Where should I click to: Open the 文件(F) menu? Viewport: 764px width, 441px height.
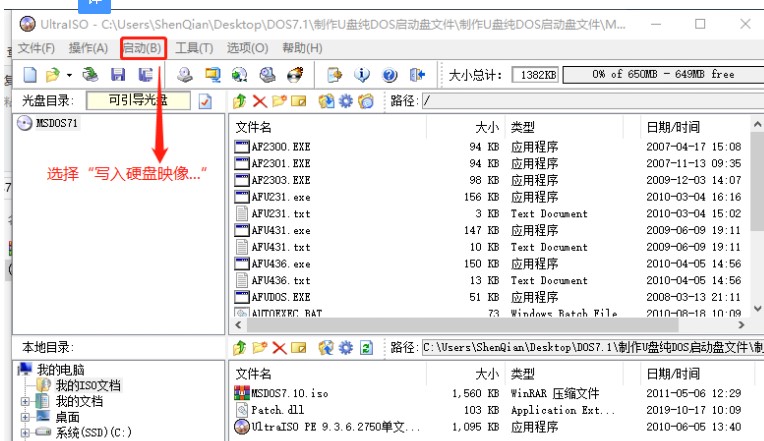click(x=37, y=48)
